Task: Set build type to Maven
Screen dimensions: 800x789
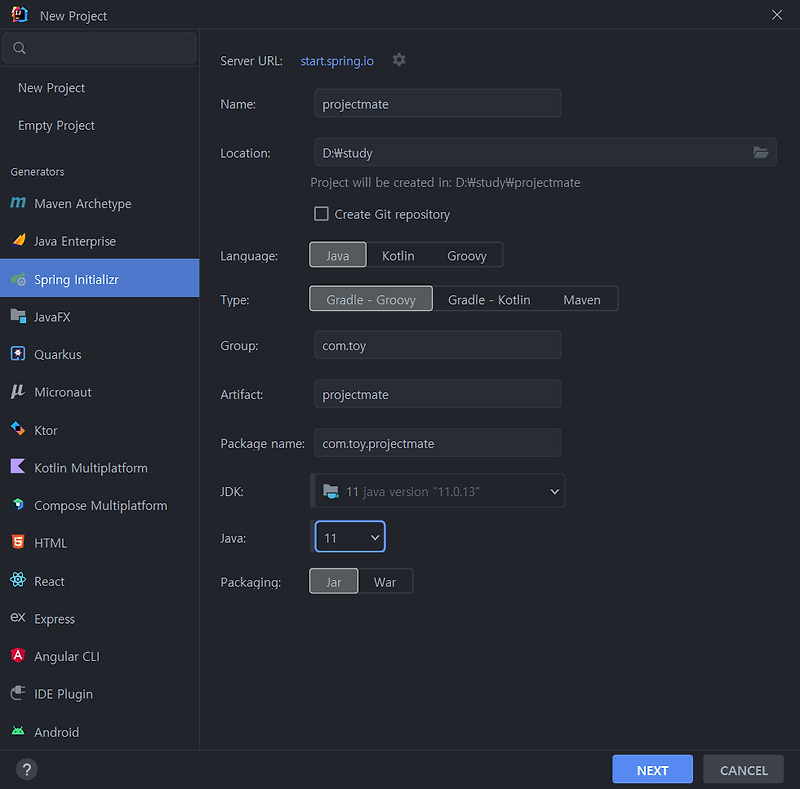Action: tap(582, 300)
